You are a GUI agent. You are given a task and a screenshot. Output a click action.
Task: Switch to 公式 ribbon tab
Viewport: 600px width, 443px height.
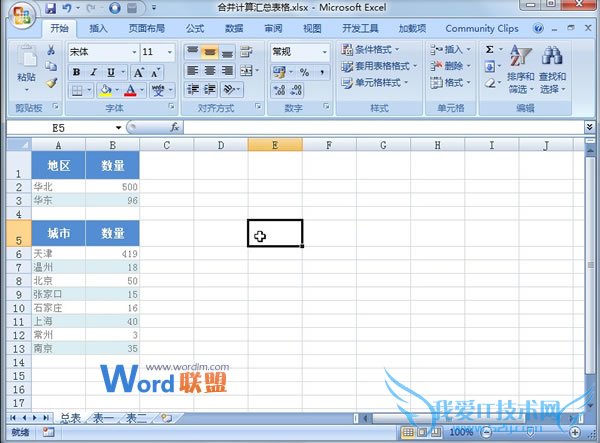pyautogui.click(x=195, y=28)
